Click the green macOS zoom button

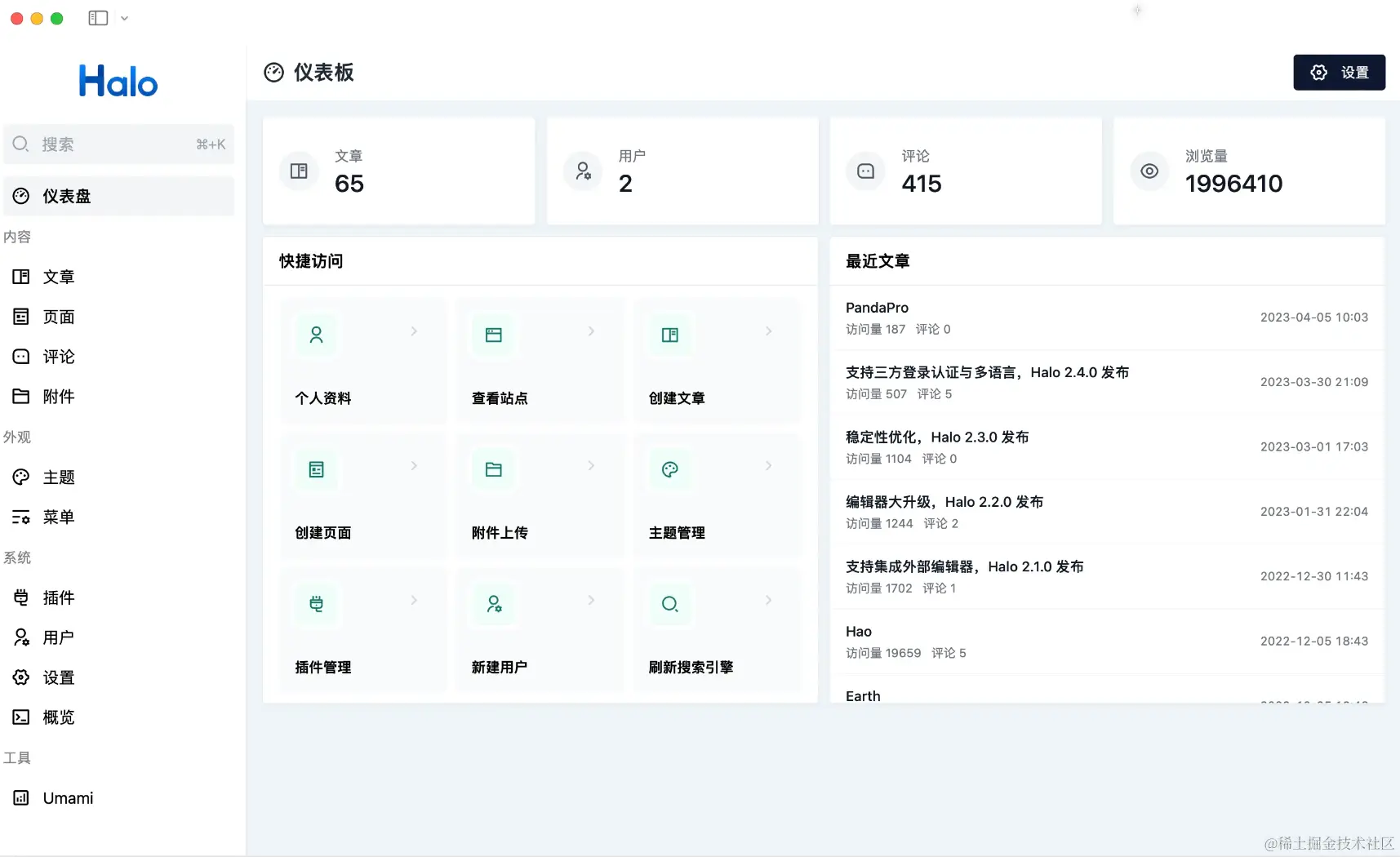[x=57, y=18]
